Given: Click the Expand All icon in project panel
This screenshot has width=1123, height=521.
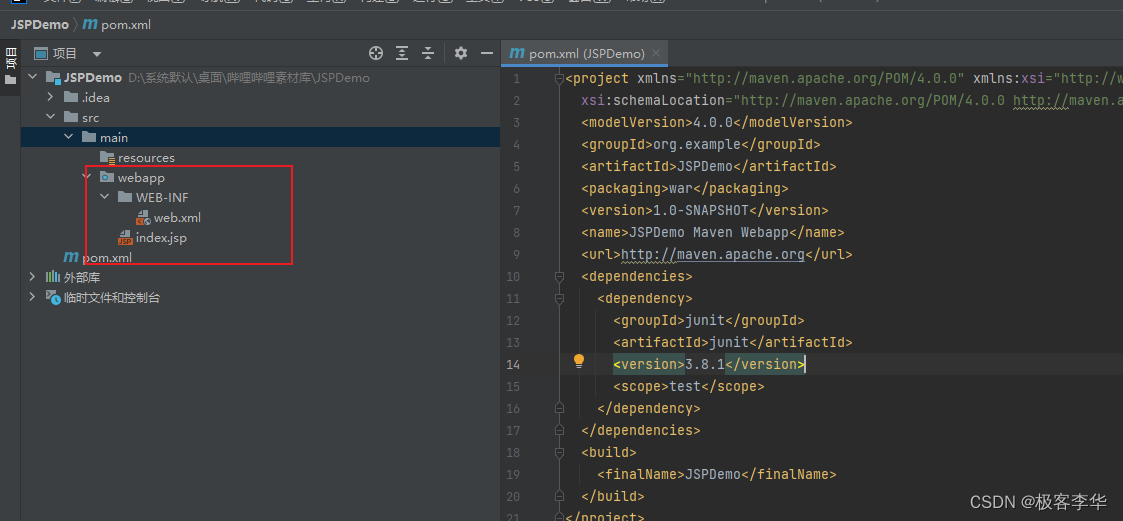Looking at the screenshot, I should click(x=402, y=53).
